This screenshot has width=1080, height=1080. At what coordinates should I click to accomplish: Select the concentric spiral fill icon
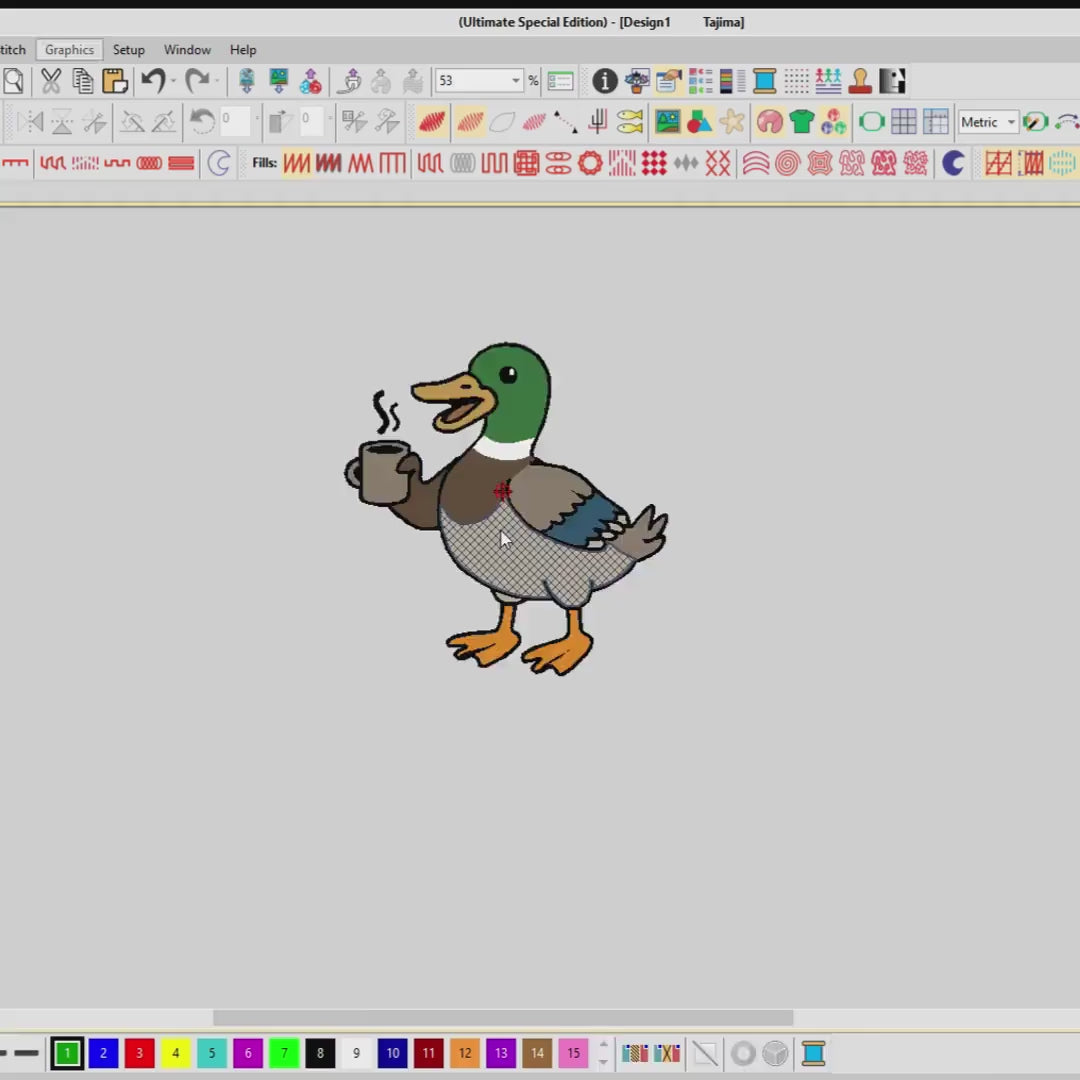[x=788, y=163]
